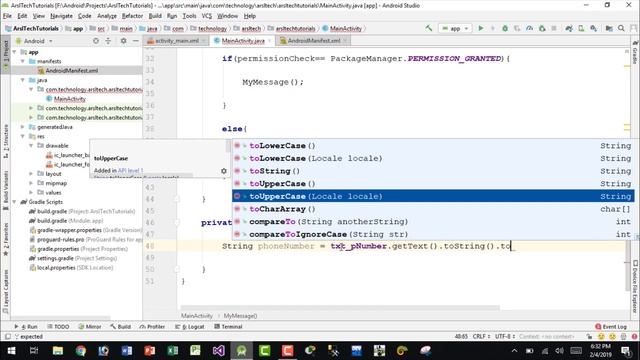Click the happy smiley feedback icon

coord(601,336)
